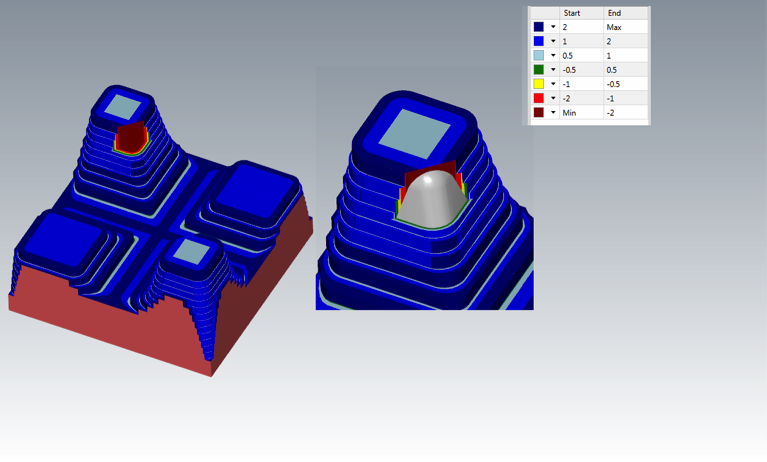This screenshot has height=462, width=767.
Task: Select the End cell showing 2
Action: (626, 41)
